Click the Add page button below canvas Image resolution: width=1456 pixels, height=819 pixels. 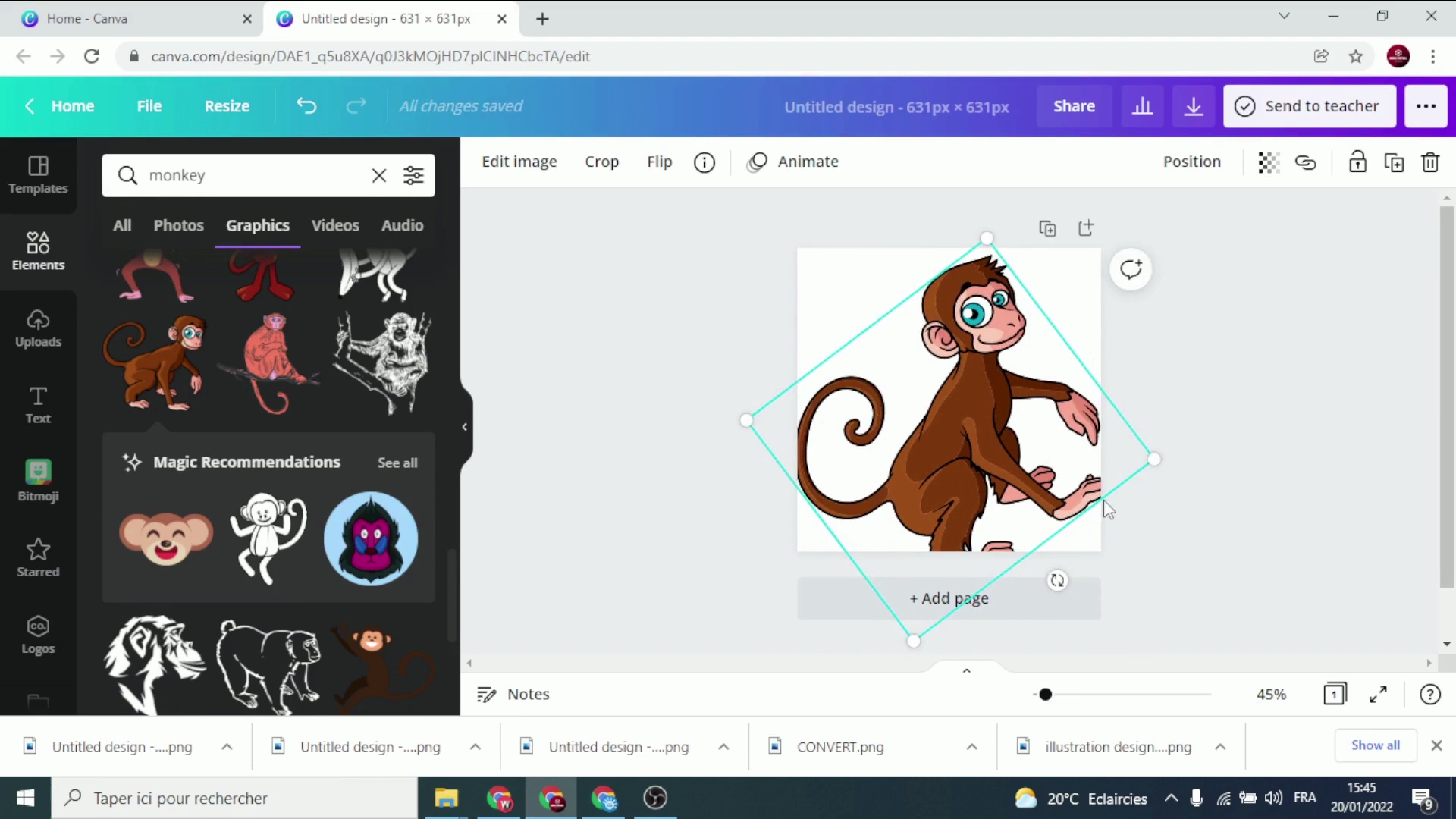(949, 598)
